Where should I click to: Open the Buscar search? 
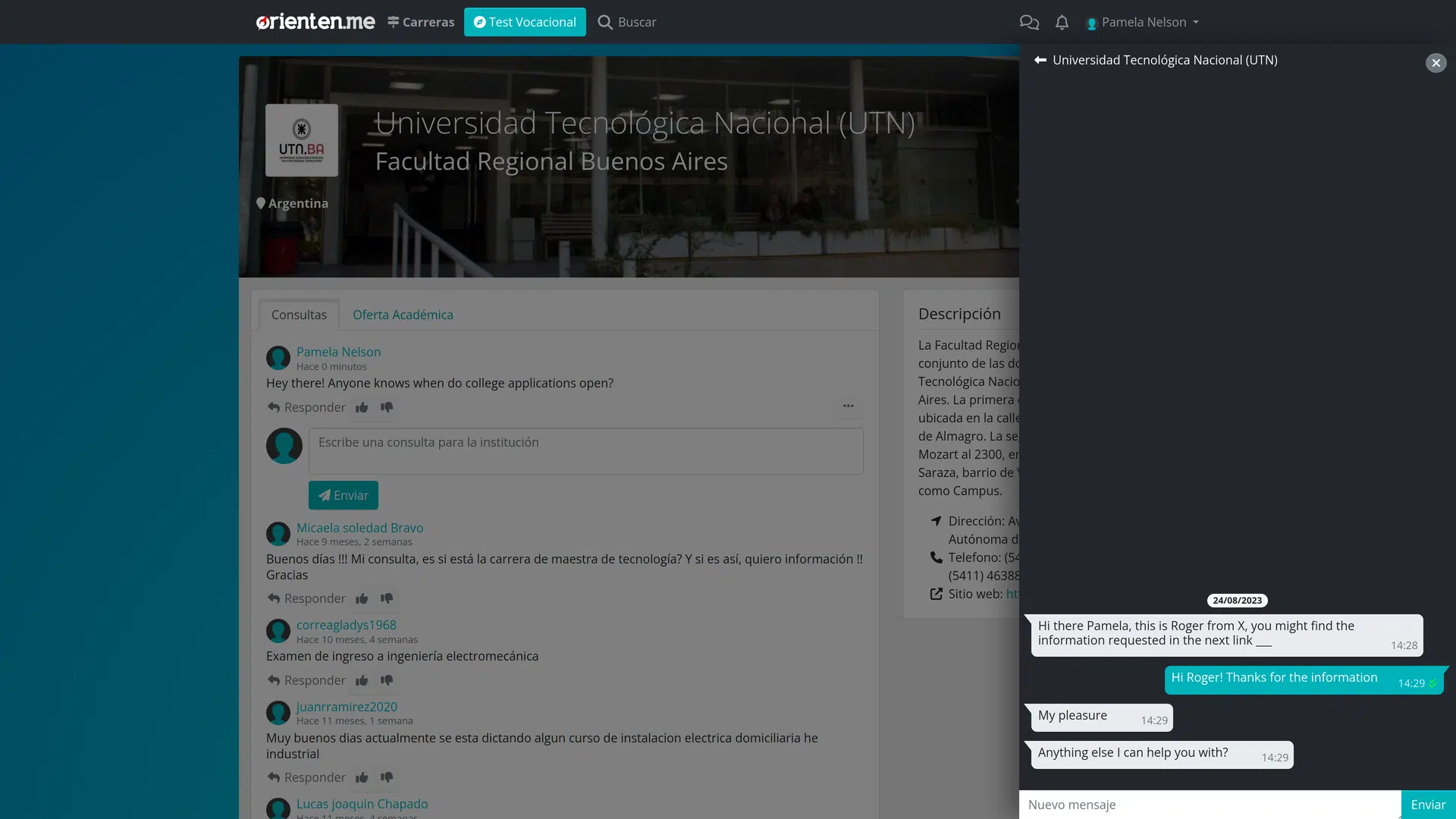point(627,22)
